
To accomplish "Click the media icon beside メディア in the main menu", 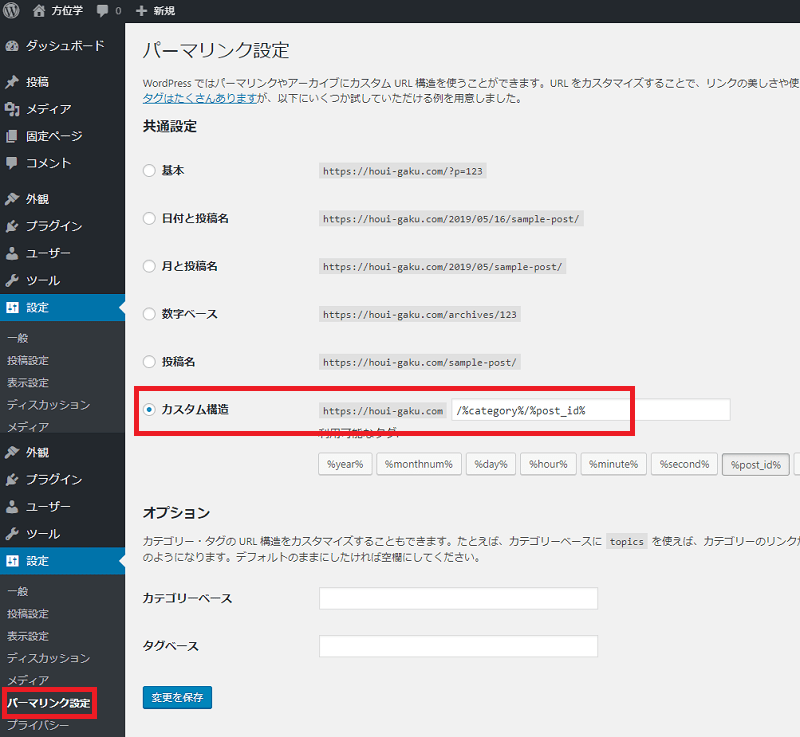I will click(12, 109).
